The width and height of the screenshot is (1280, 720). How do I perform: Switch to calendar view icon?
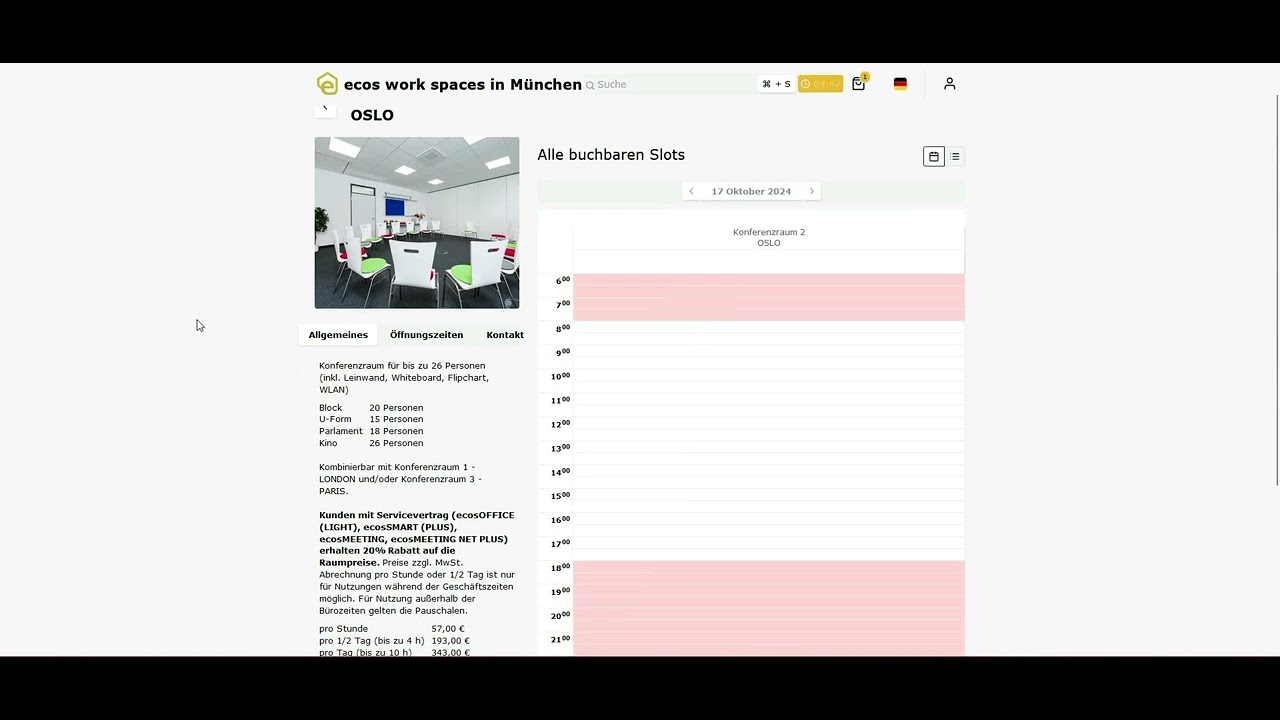(x=934, y=157)
